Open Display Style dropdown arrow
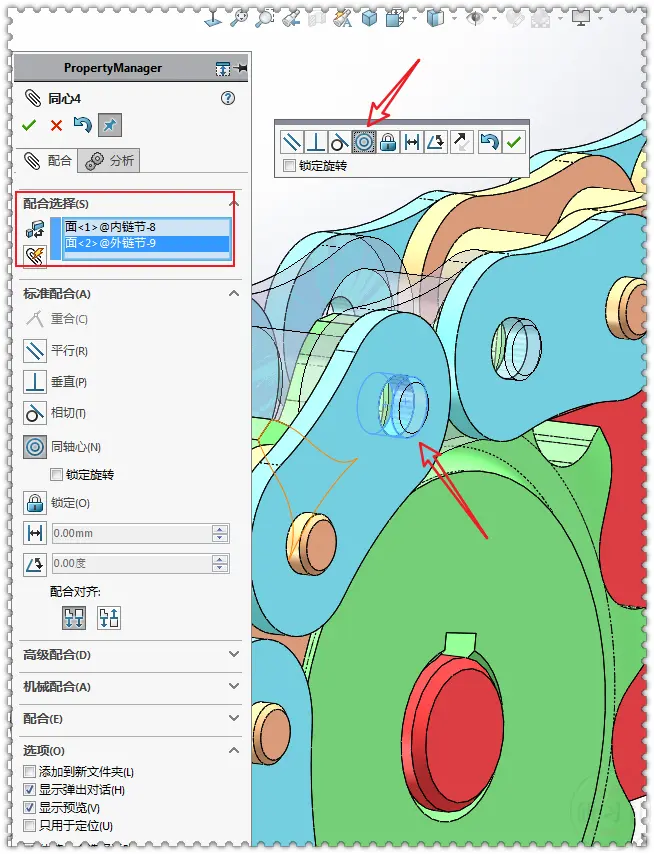Viewport: 654px width, 854px height. coord(454,19)
